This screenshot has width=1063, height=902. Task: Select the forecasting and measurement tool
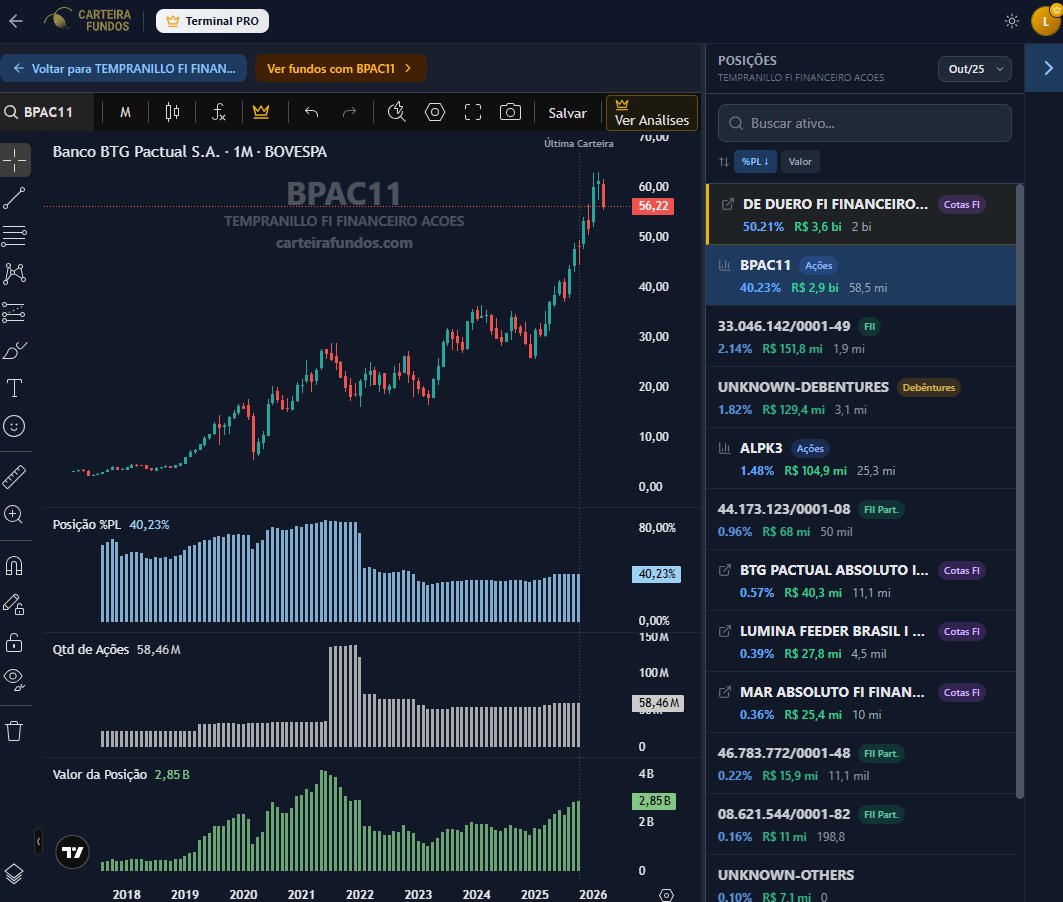(x=15, y=312)
